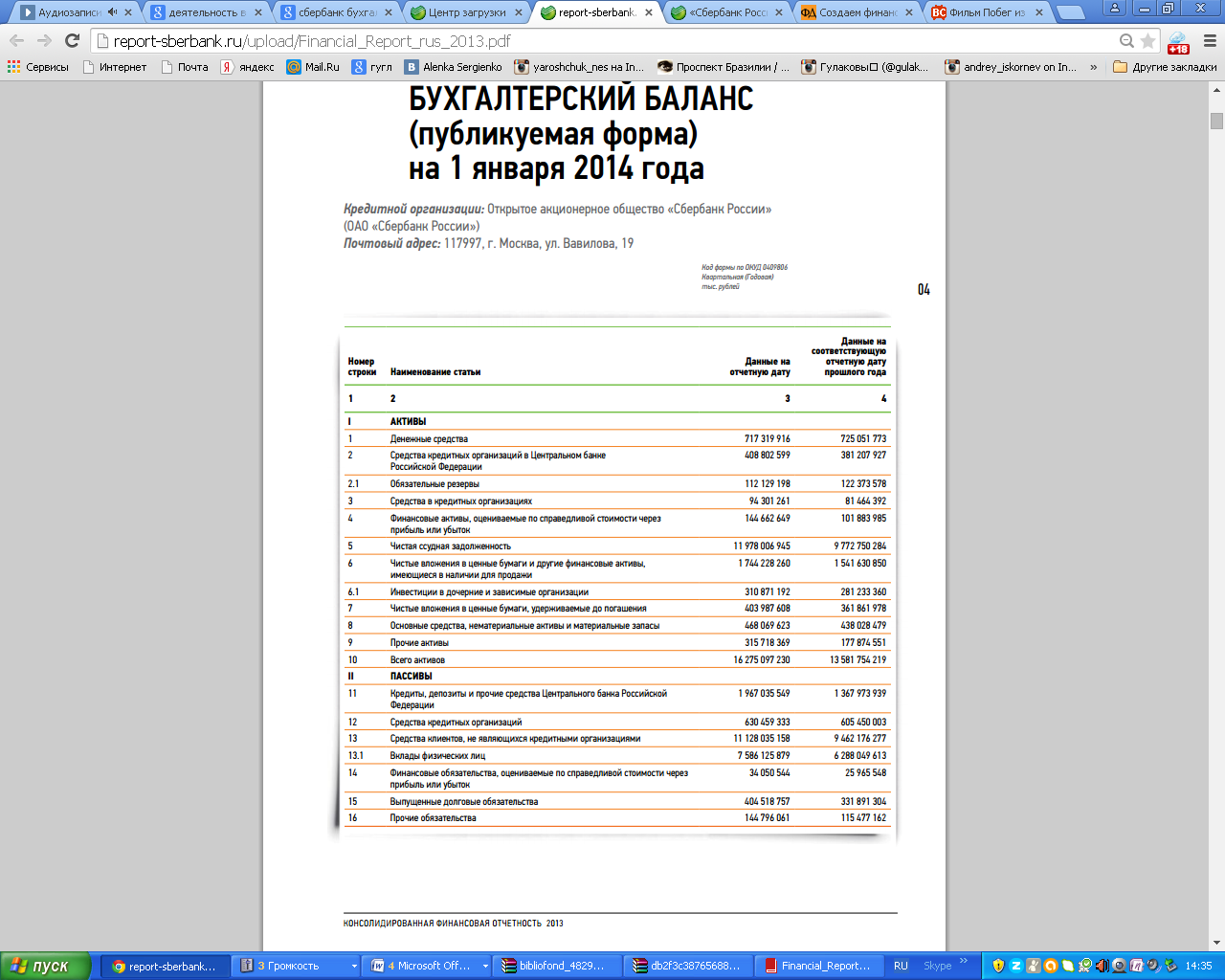Screen dimensions: 1225x980
Task: Expand hidden bookmarks chevron
Action: (1093, 67)
